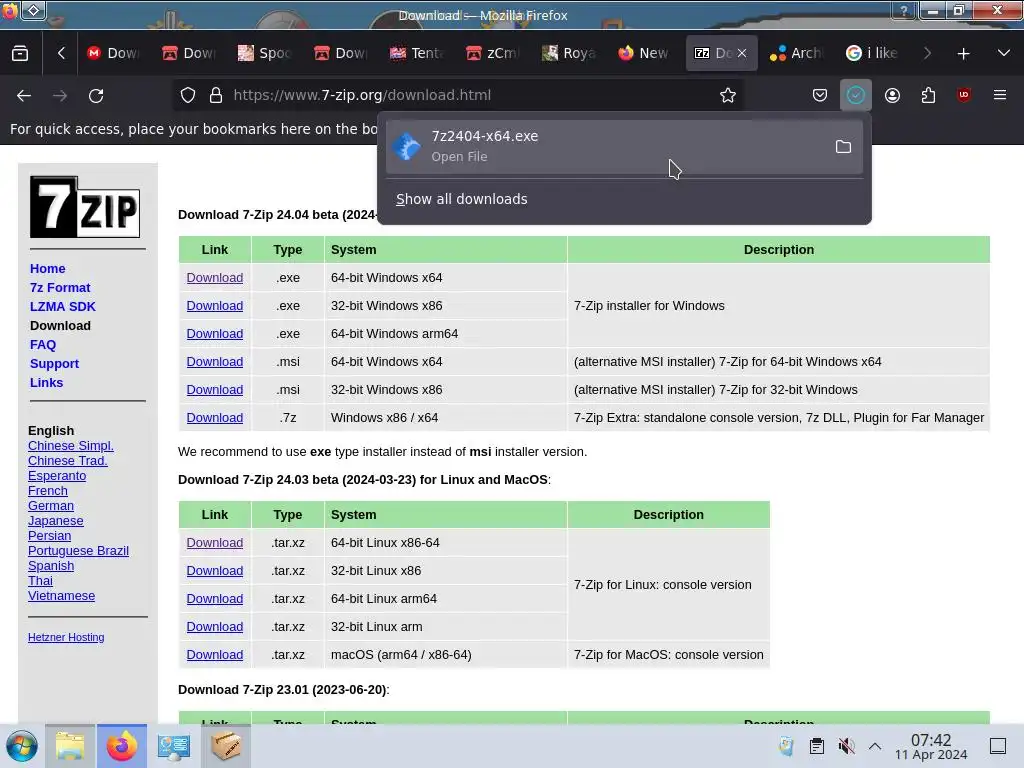This screenshot has width=1024, height=768.
Task: Switch to the Arch tab
Action: 797,53
